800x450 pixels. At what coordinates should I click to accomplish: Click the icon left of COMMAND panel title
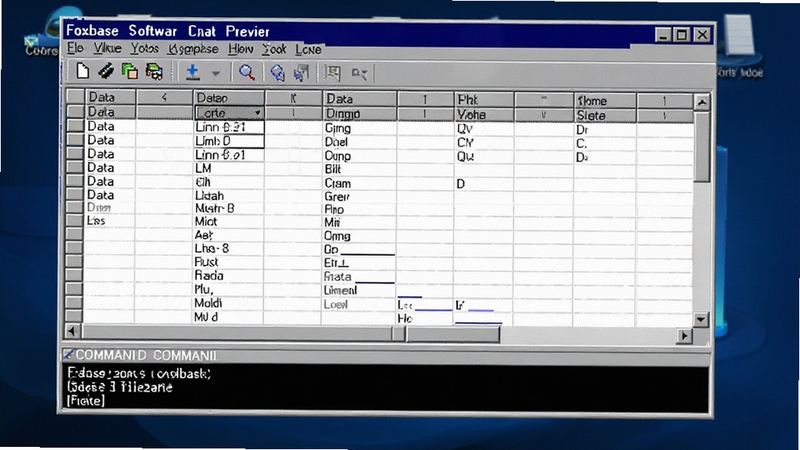[x=68, y=355]
